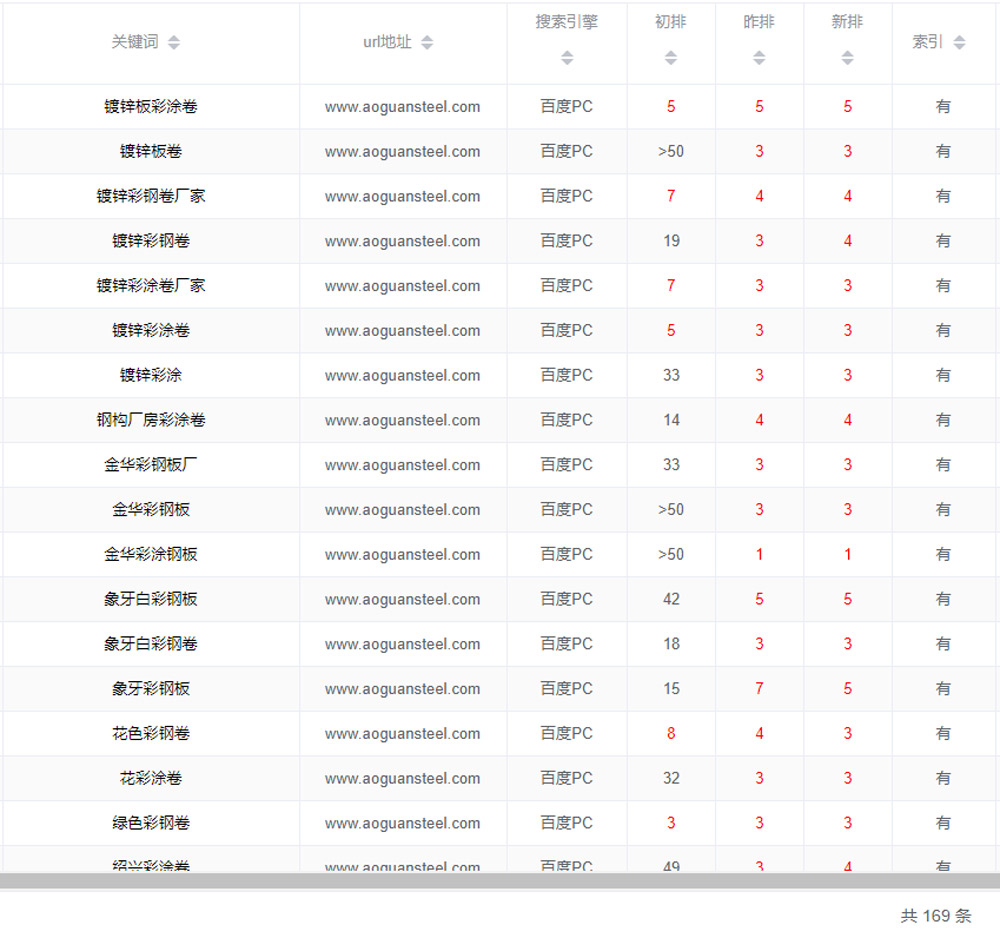1000x938 pixels.
Task: Select the keyword 镀锌板卷
Action: tap(151, 152)
